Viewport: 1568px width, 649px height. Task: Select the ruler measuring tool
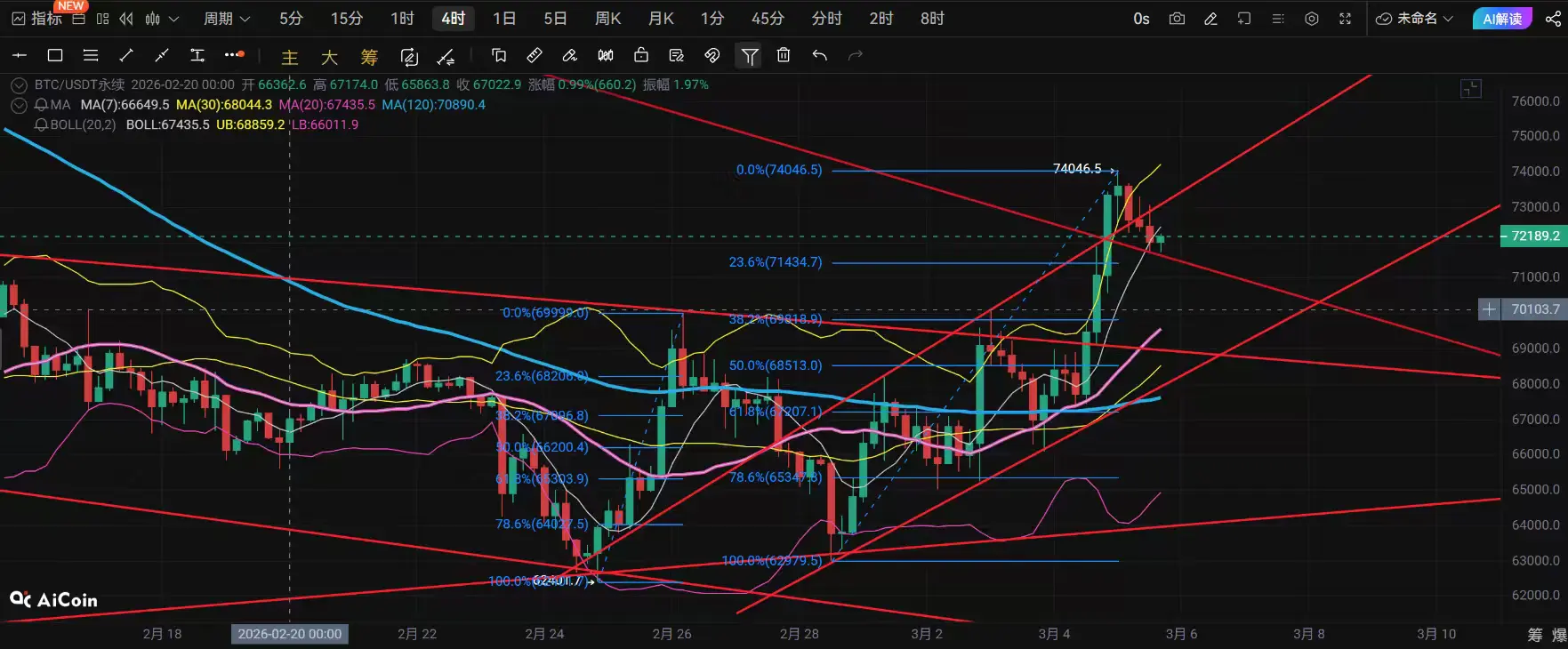point(535,55)
